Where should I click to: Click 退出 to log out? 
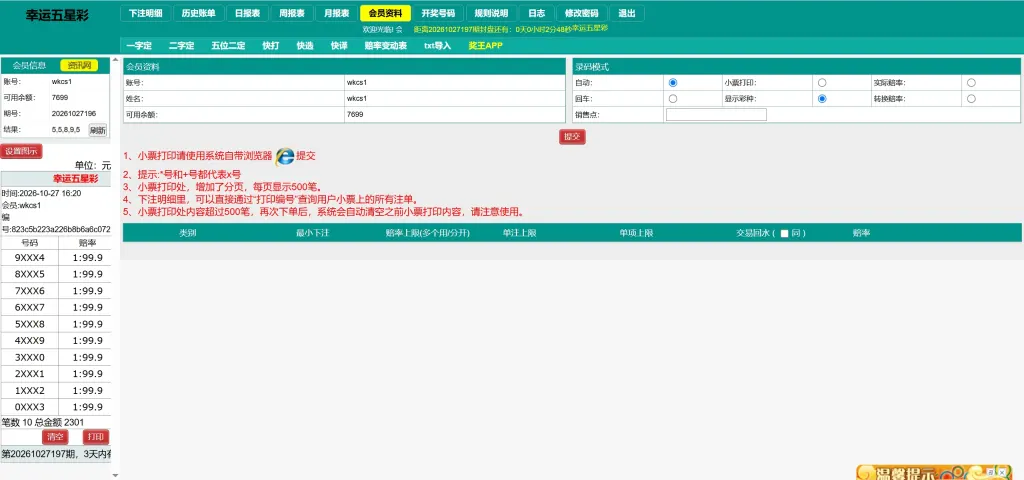627,13
